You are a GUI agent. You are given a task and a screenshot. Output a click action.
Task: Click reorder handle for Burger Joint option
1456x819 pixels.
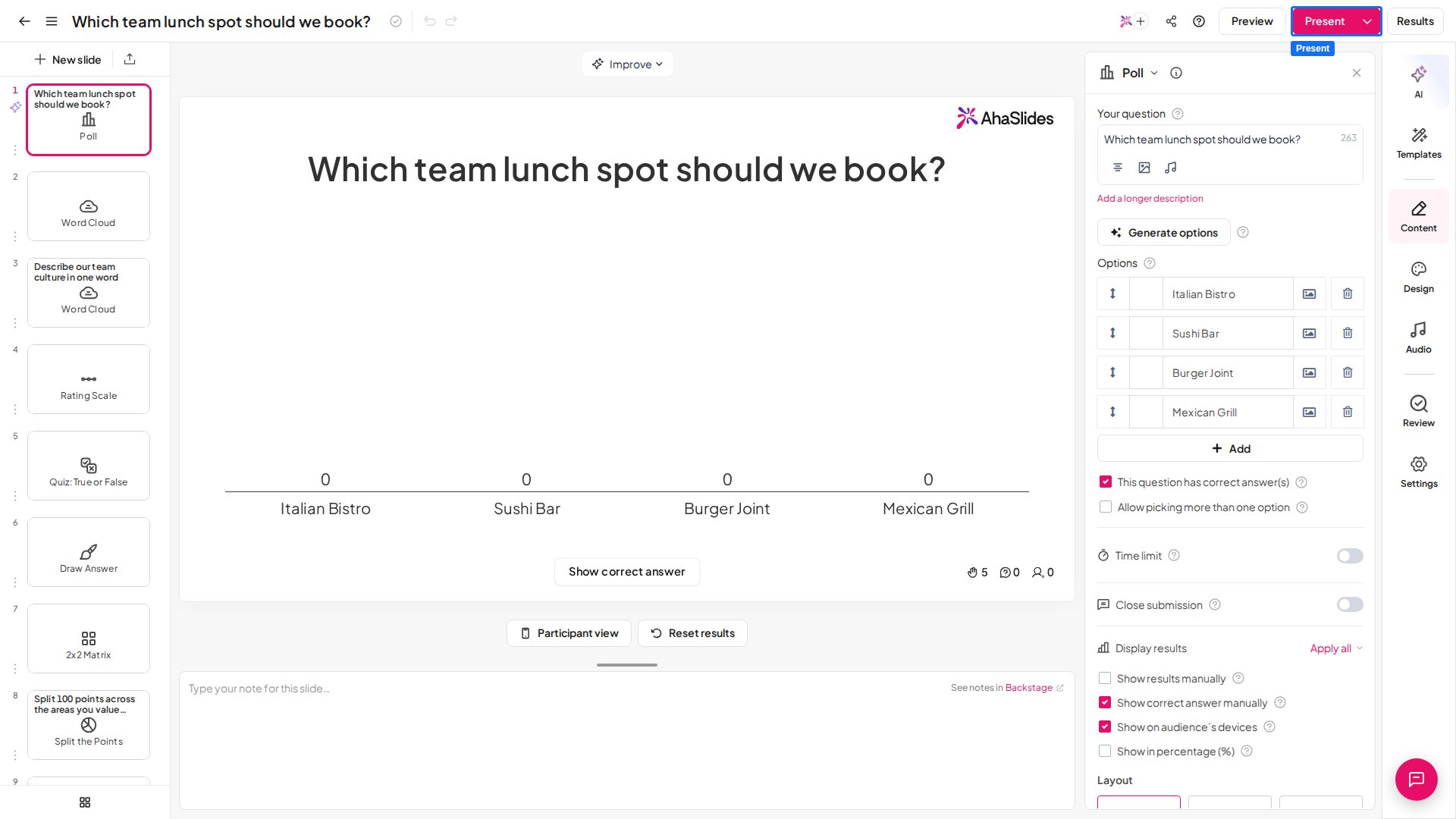click(1112, 372)
